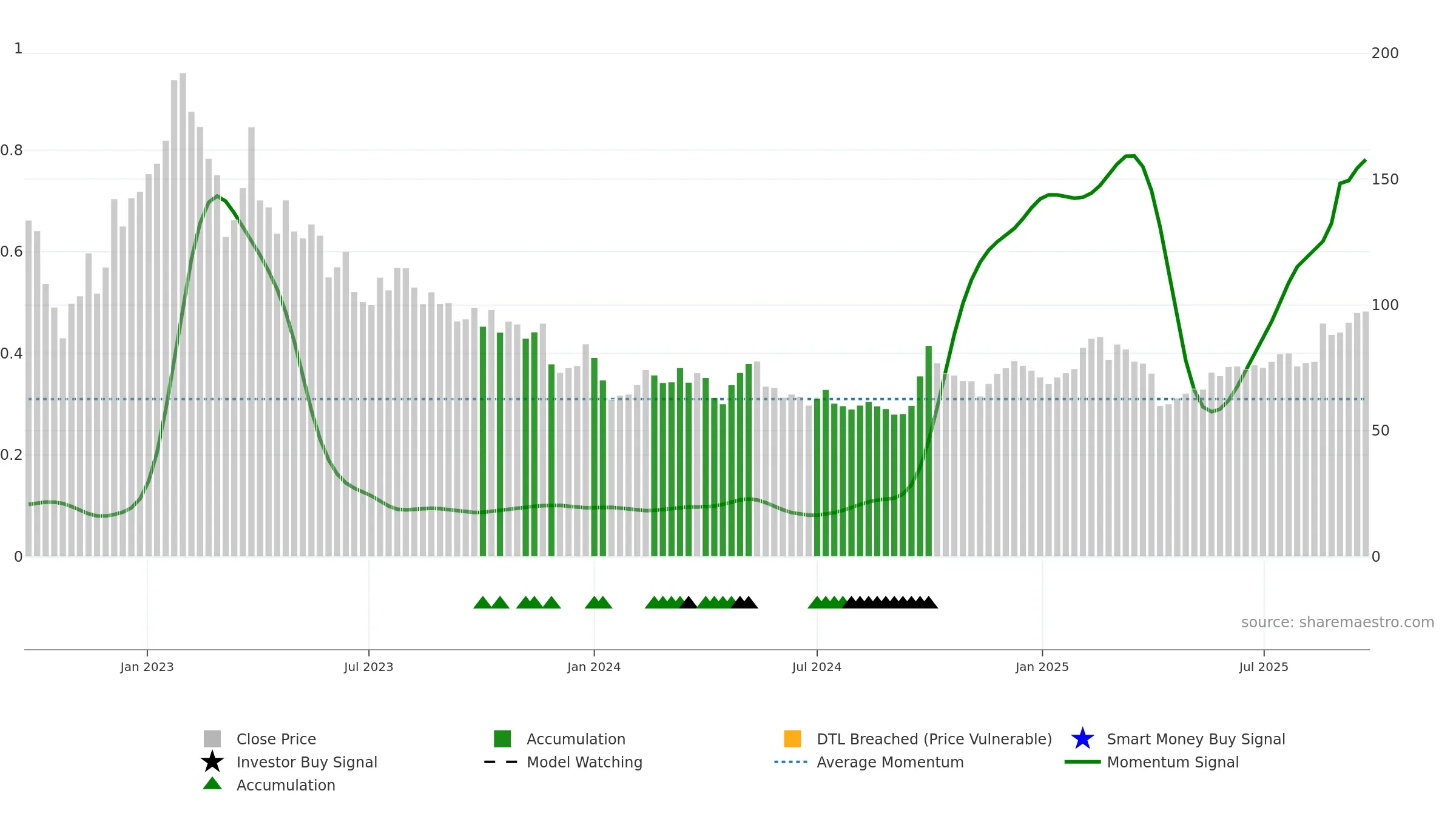1456x819 pixels.
Task: Click the dotted Average Momentum legend line
Action: (791, 762)
